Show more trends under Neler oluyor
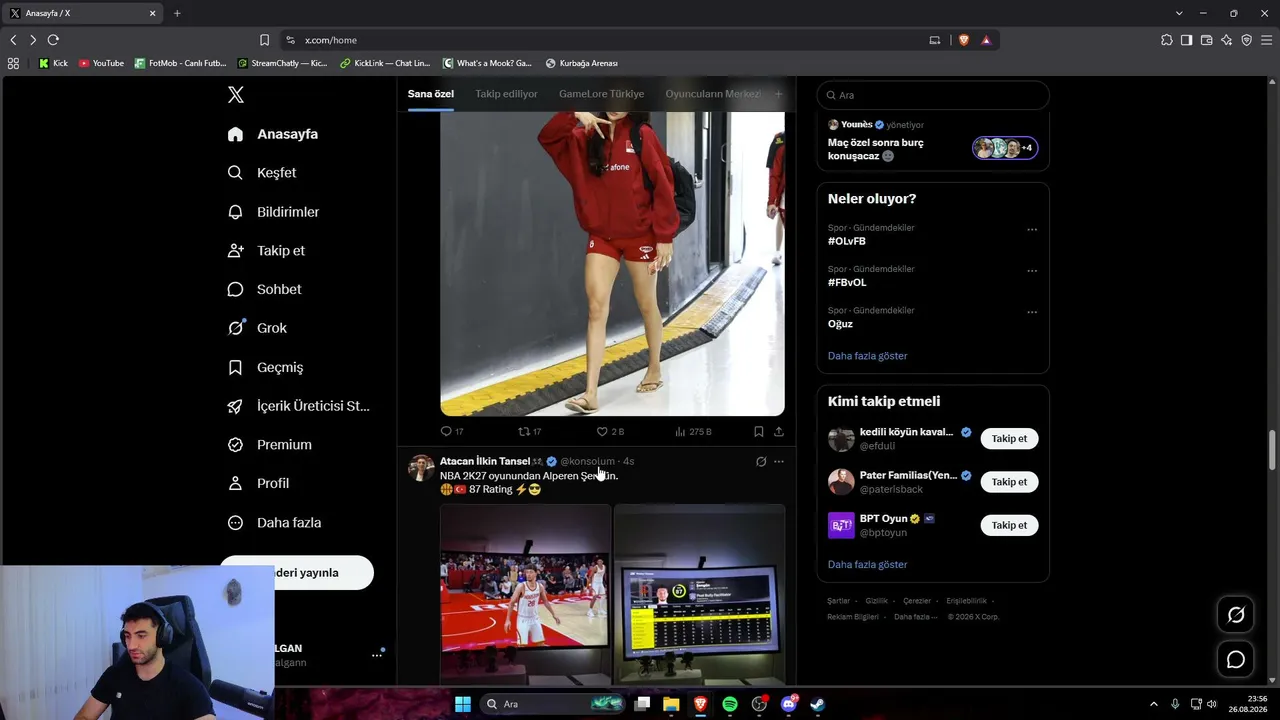Image resolution: width=1280 pixels, height=720 pixels. tap(867, 356)
